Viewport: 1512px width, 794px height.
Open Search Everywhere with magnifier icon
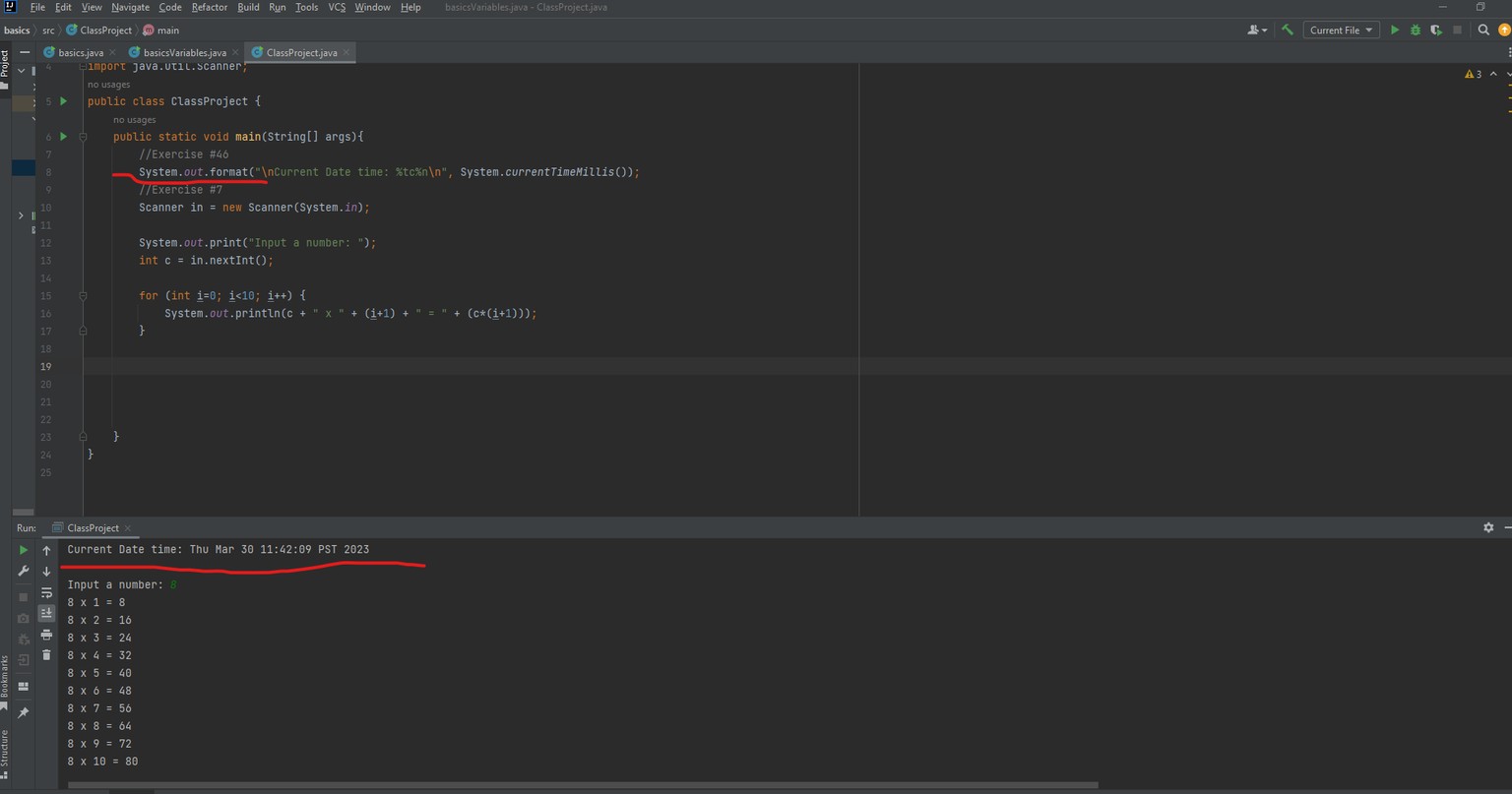(x=1483, y=31)
